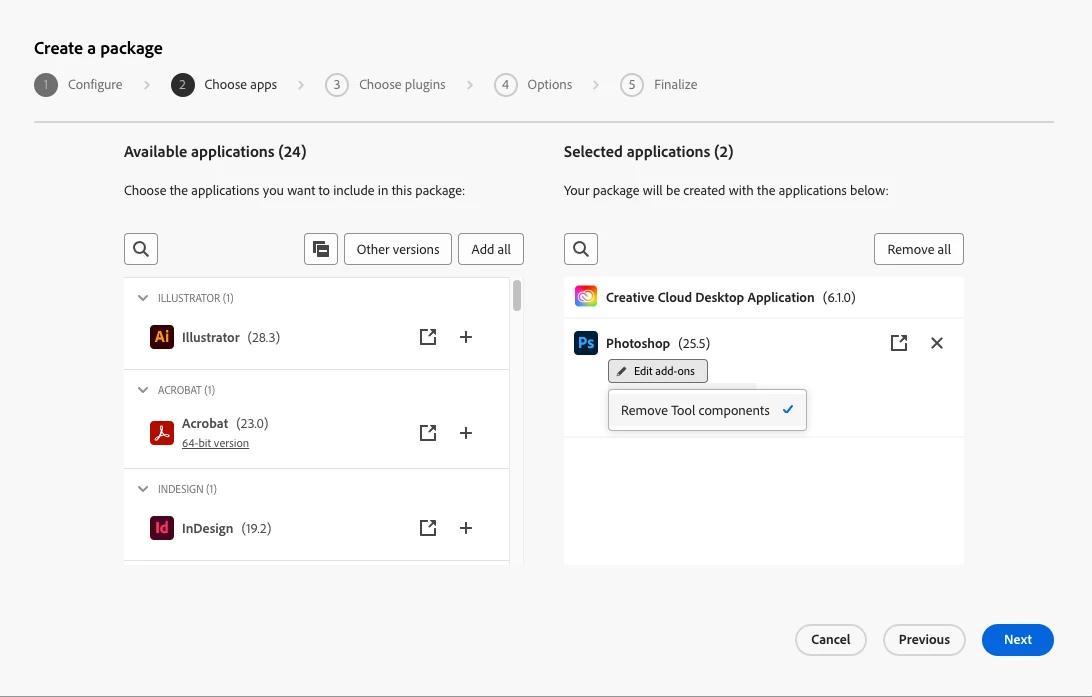Click the available applications list scrollbar
Viewport: 1092px width, 697px height.
pyautogui.click(x=517, y=296)
